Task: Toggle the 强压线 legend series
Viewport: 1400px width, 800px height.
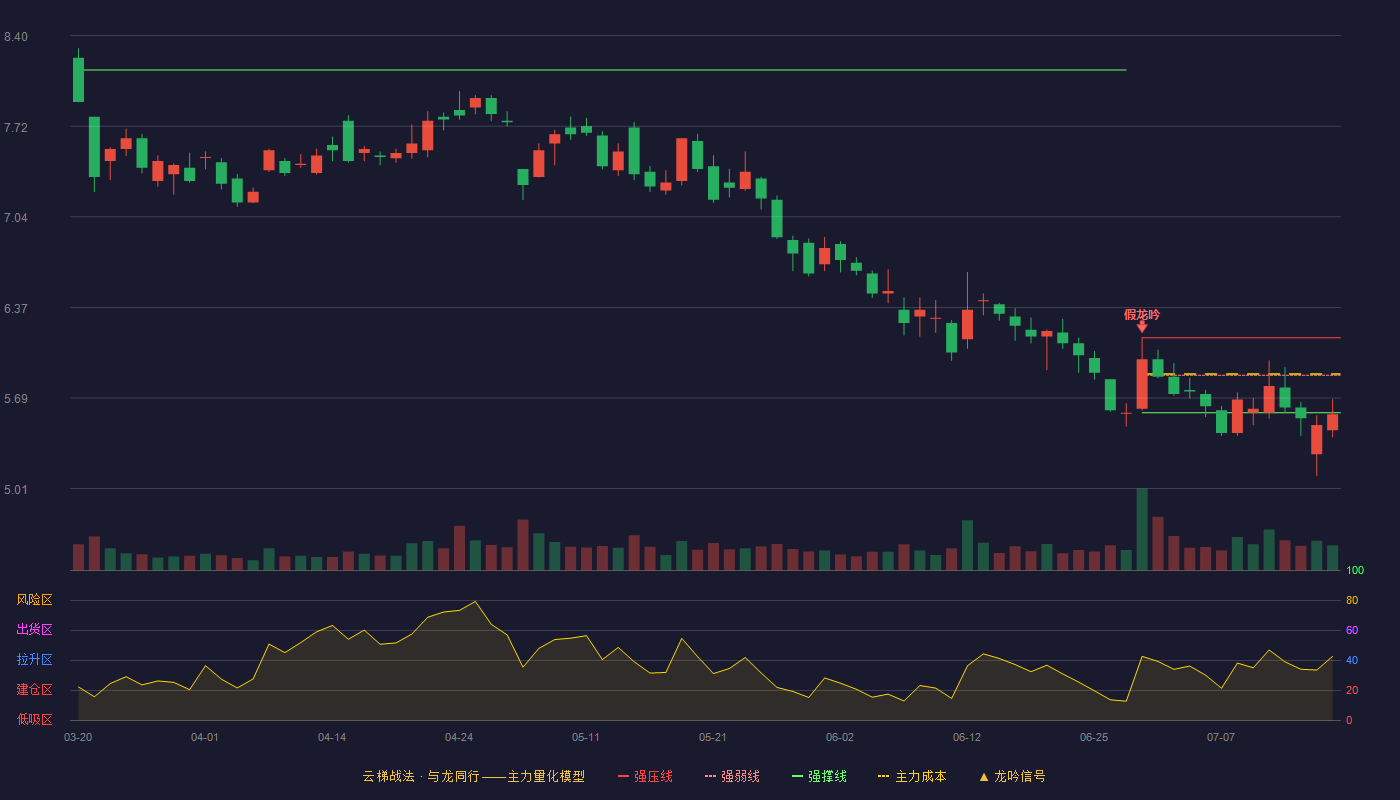Action: (x=645, y=776)
